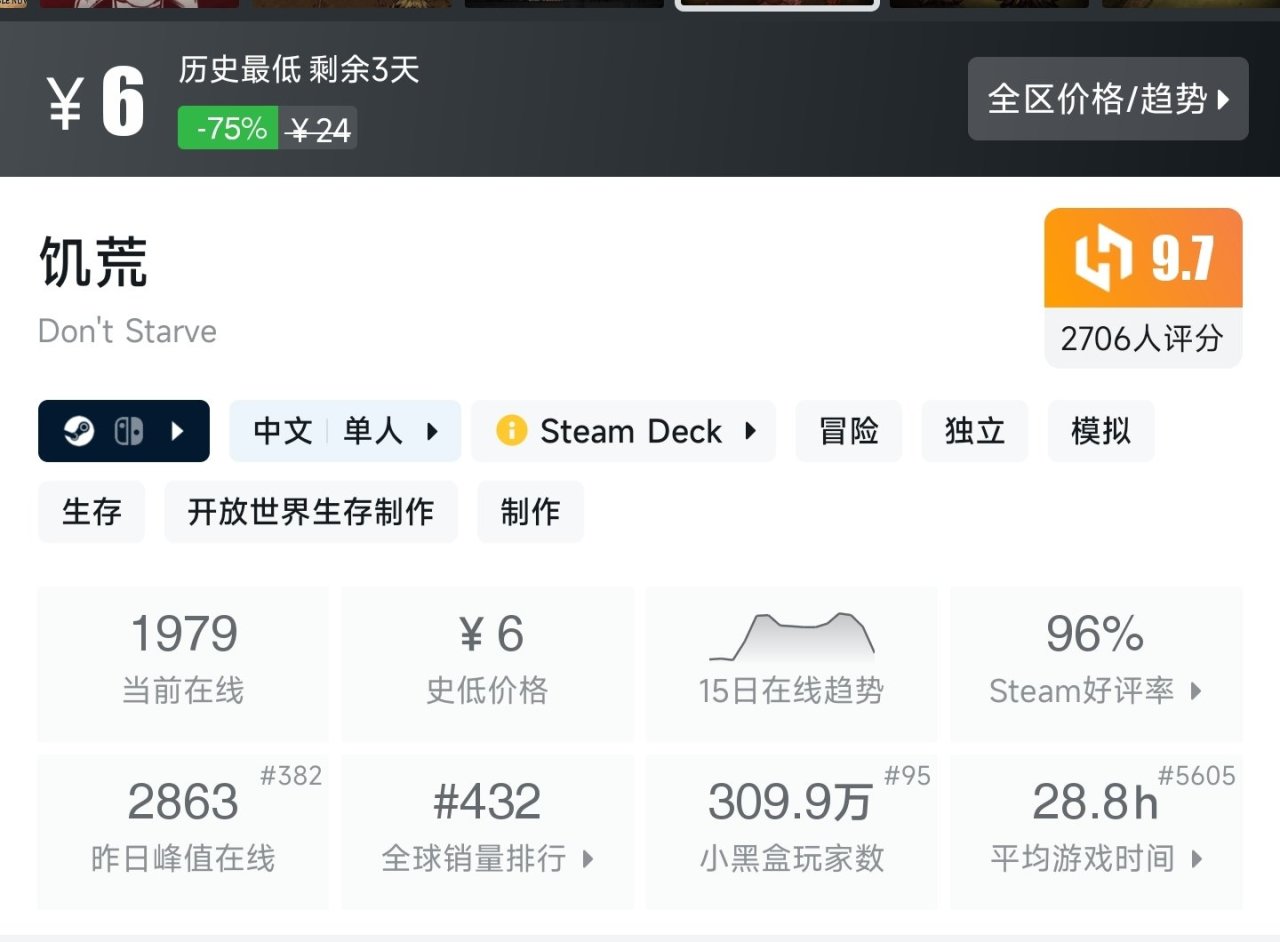
Task: Open the 当前在线 1979 stat card
Action: [183, 664]
